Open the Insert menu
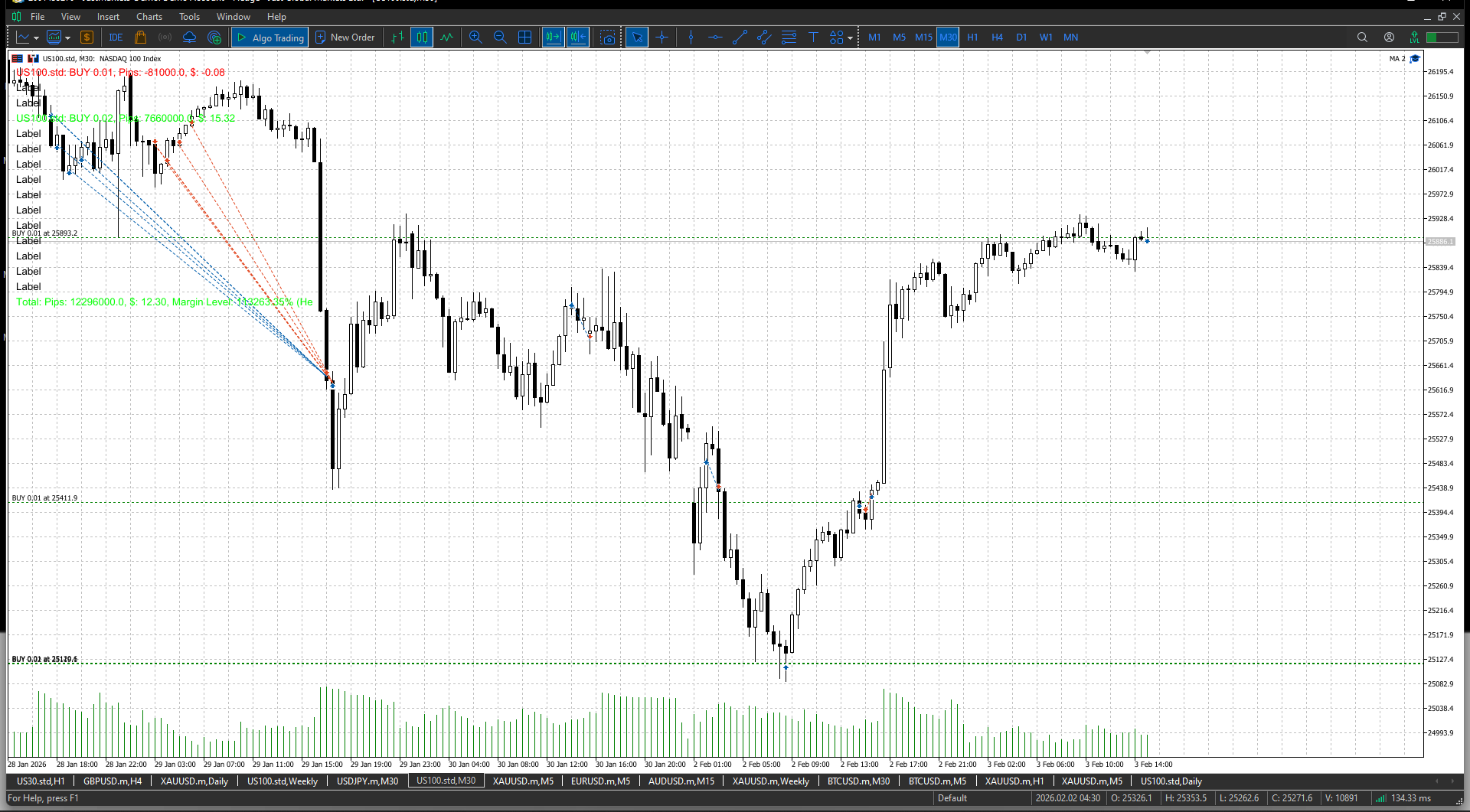This screenshot has width=1470, height=812. (x=108, y=16)
